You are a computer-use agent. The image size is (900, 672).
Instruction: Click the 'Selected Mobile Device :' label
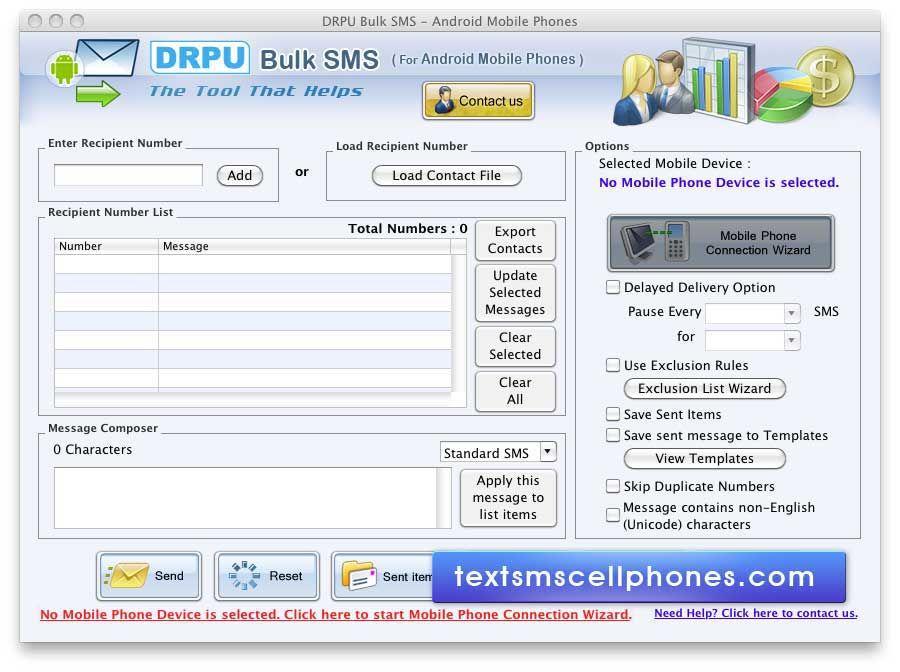(674, 164)
